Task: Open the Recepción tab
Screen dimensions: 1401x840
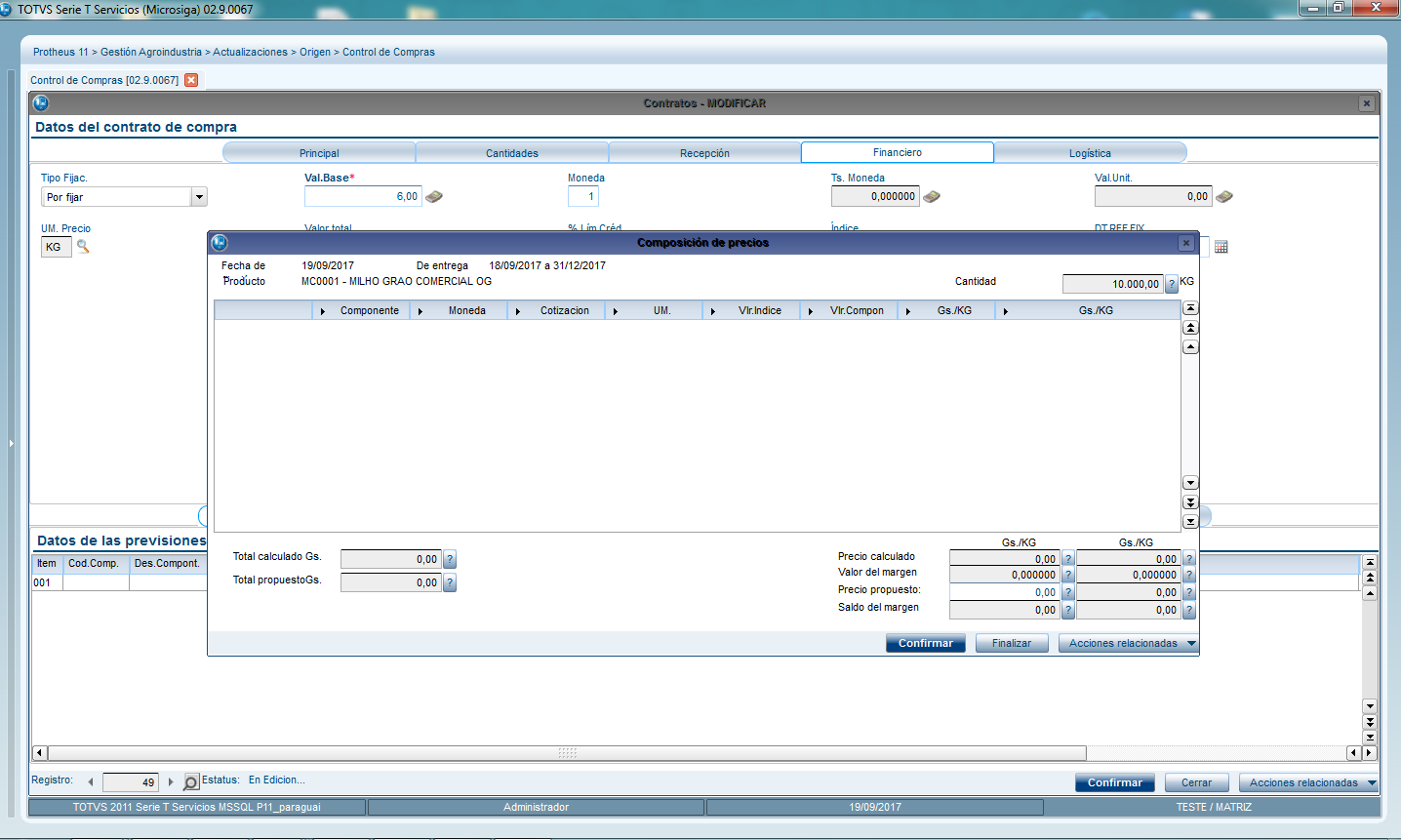Action: (704, 153)
